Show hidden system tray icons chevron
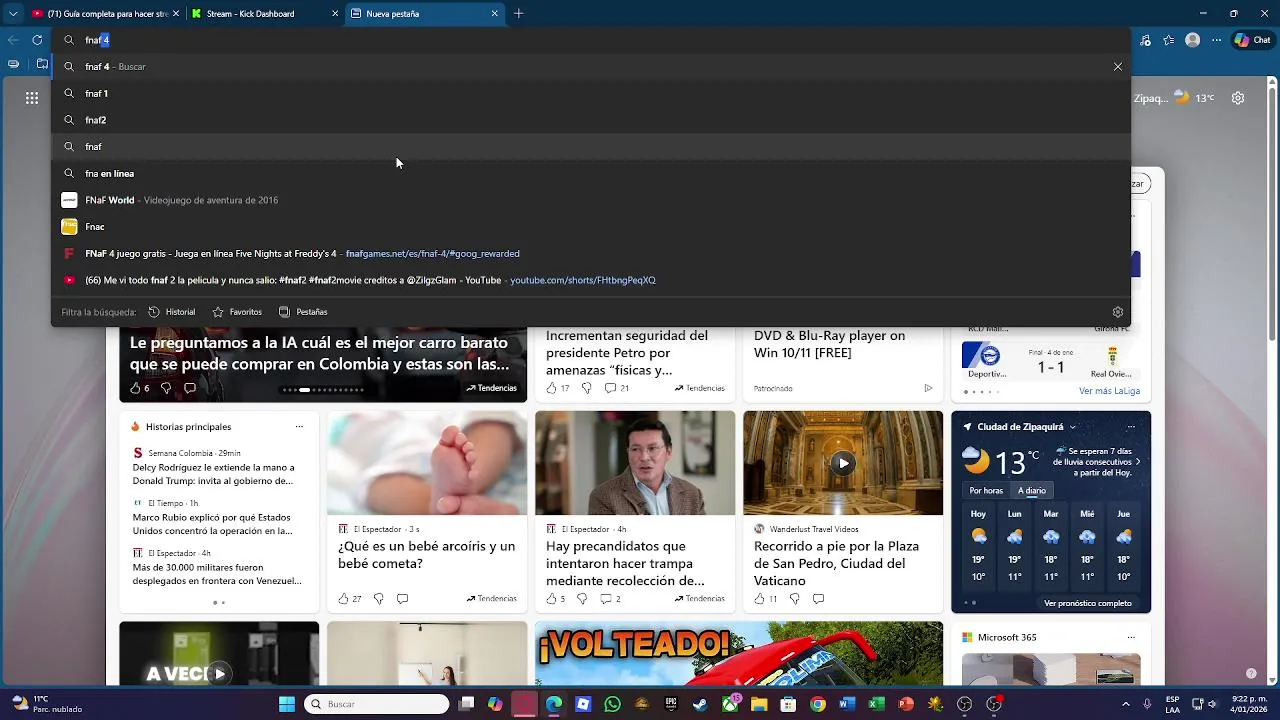Viewport: 1280px width, 720px height. click(x=1125, y=704)
